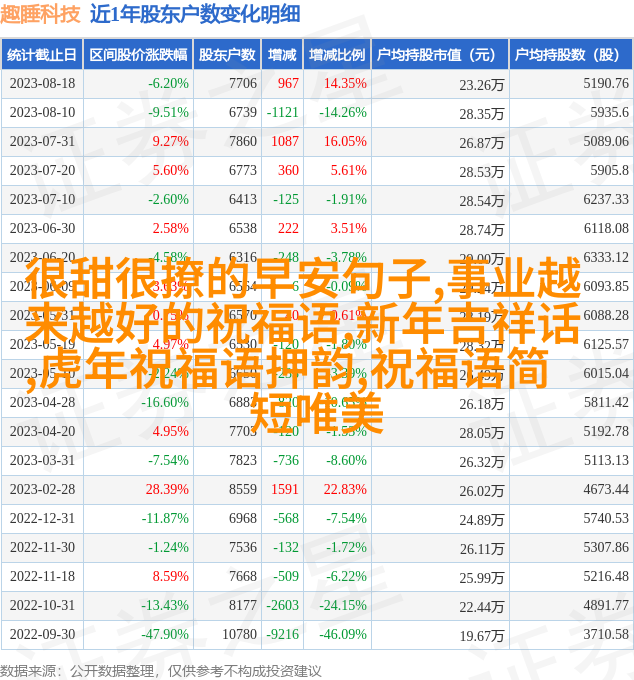Select the date cell 2023-07-31

click(42, 141)
